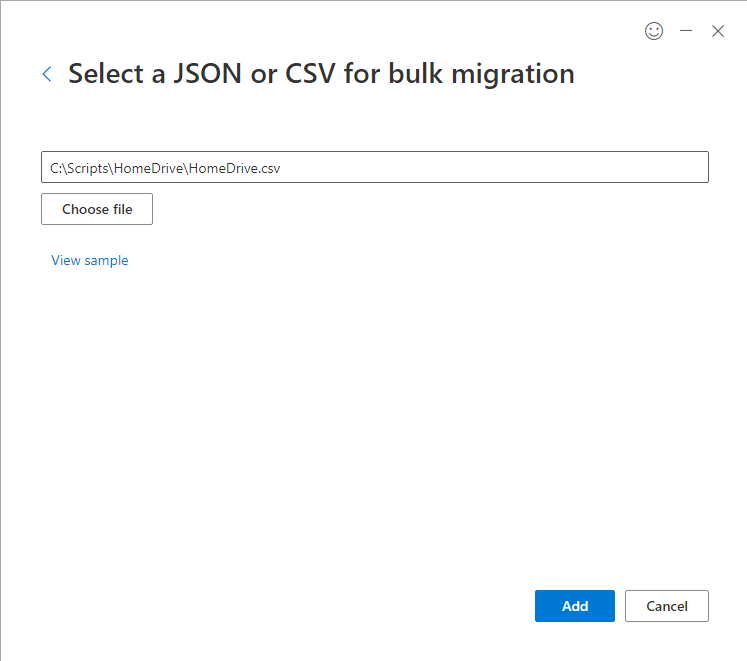Close the bulk migration window

click(x=718, y=31)
